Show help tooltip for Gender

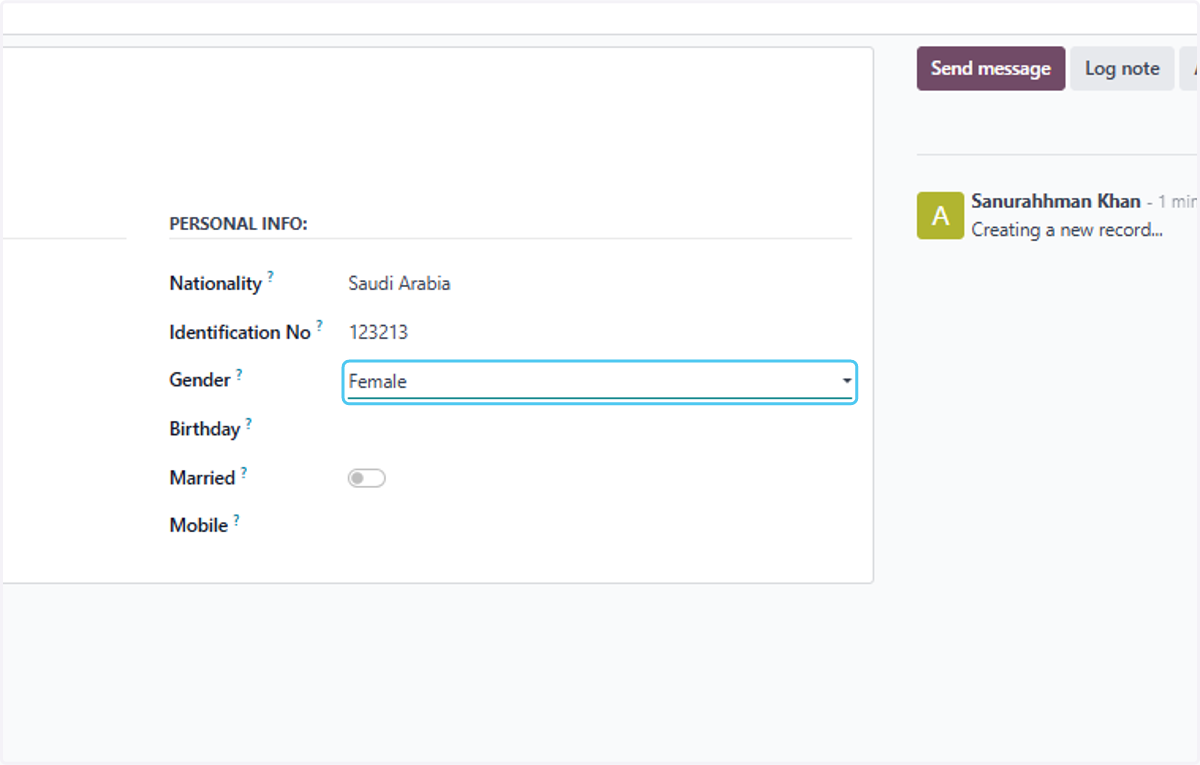point(239,375)
